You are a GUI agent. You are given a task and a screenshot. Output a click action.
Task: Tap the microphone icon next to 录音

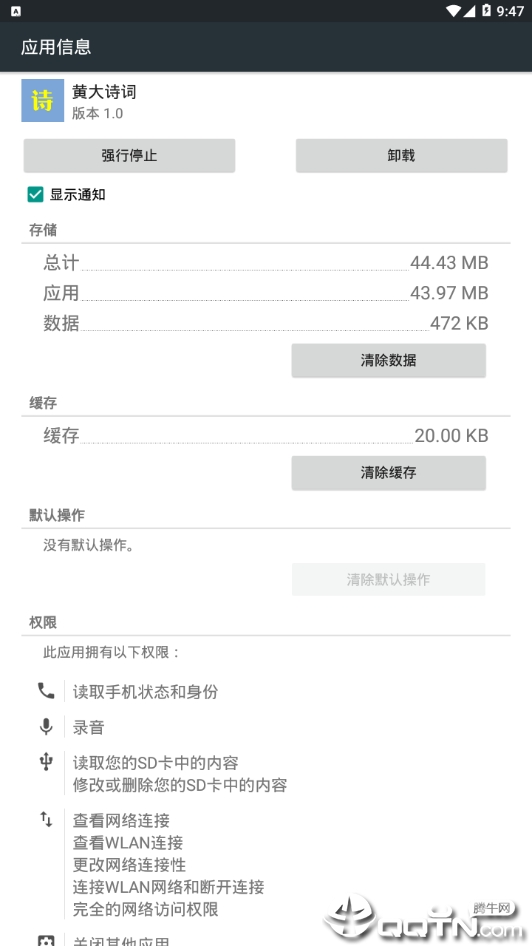point(46,726)
